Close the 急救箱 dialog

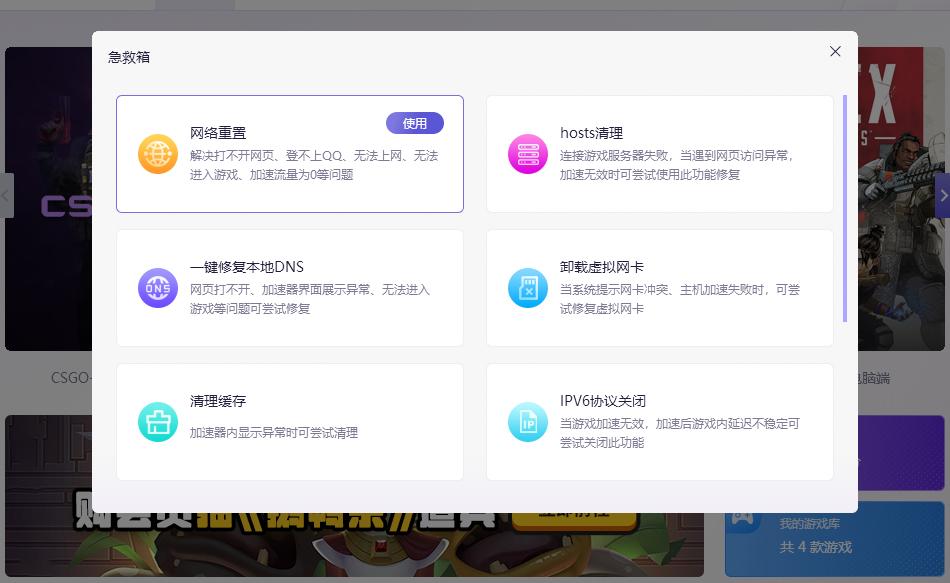pos(835,51)
